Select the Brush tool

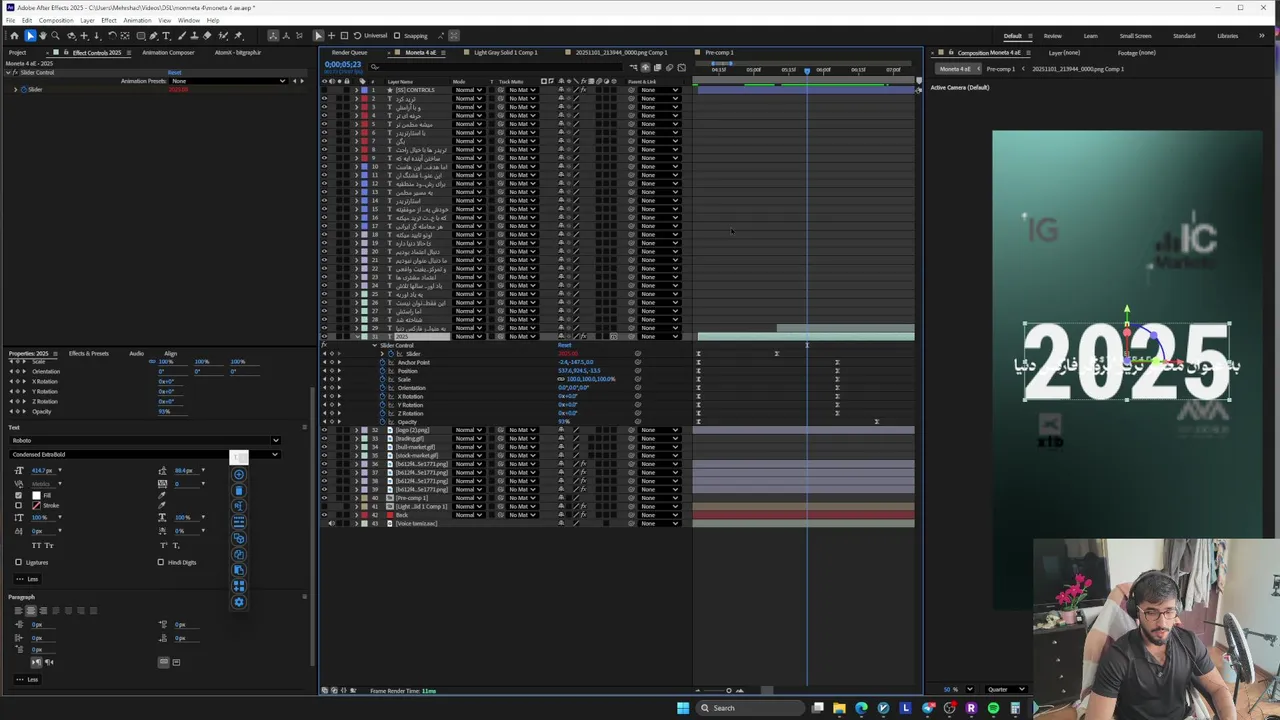click(x=182, y=35)
